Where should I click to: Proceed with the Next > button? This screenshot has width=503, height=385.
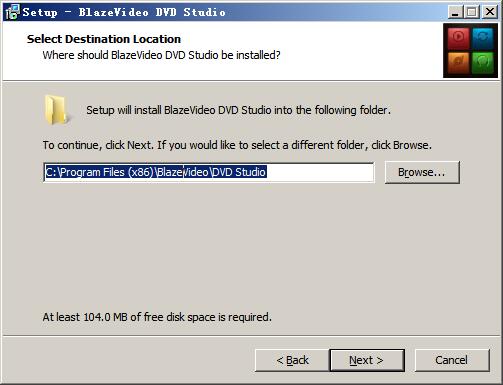(x=367, y=360)
